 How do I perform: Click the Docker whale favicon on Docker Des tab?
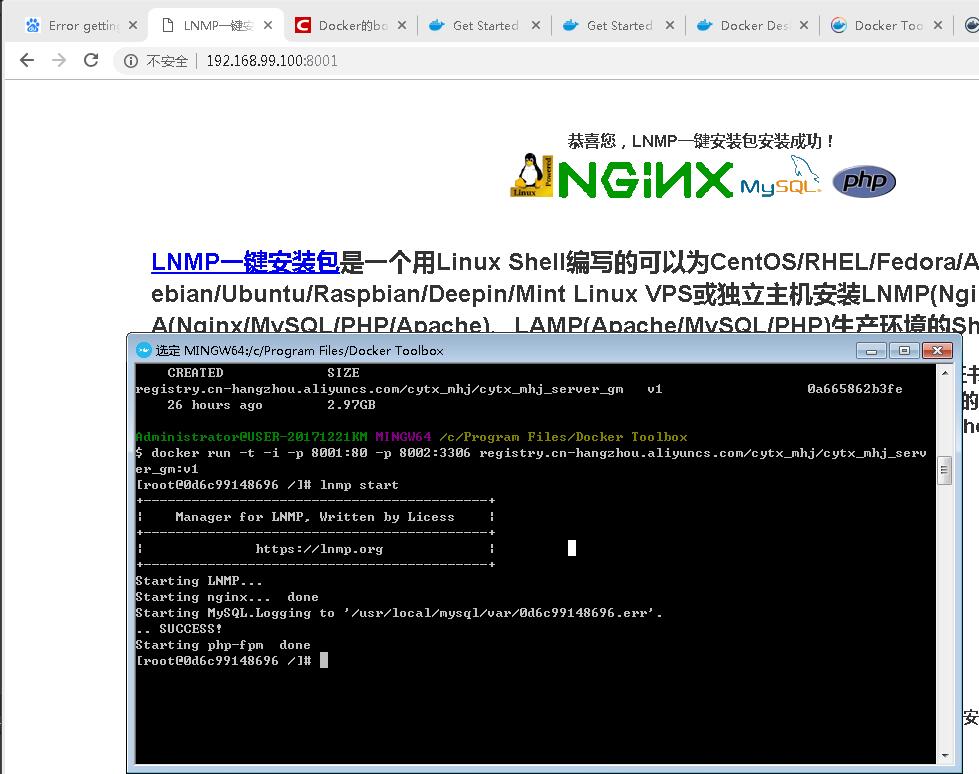tap(704, 26)
